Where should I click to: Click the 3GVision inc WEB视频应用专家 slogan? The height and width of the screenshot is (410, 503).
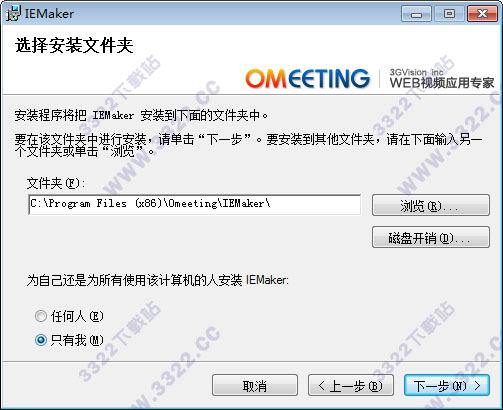[442, 79]
